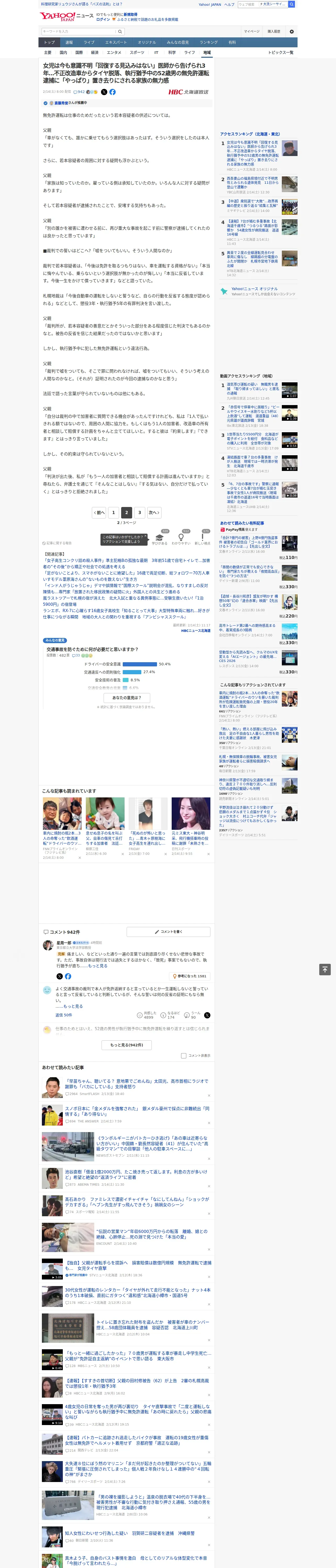This screenshot has width=336, height=1568.
Task: Open the 国内 category
Action: [x=63, y=52]
